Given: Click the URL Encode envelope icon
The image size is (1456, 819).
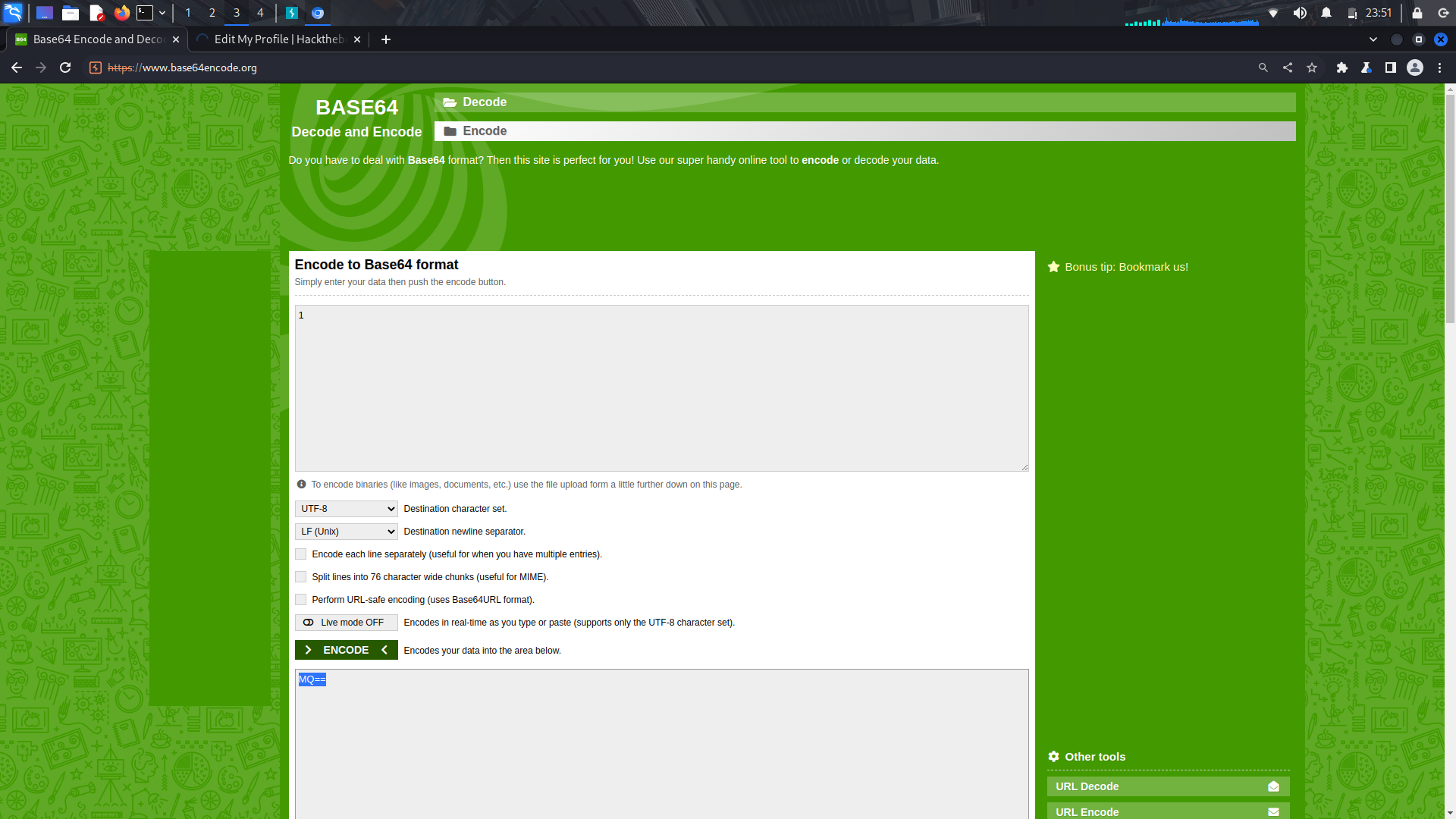Looking at the screenshot, I should pos(1272,811).
